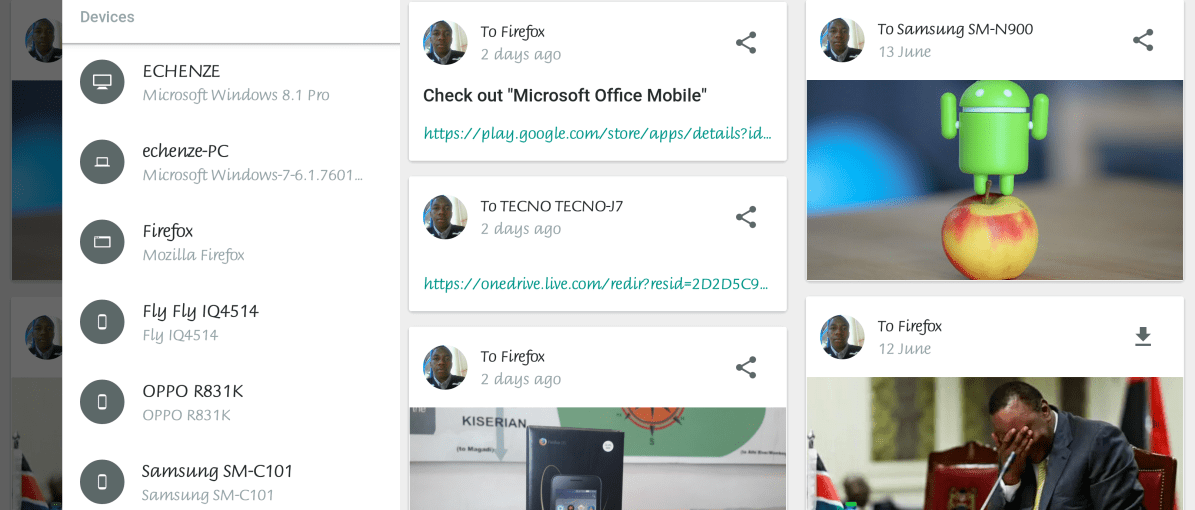Open the facepalm man photo thumbnail
1195x510 pixels.
(x=995, y=444)
